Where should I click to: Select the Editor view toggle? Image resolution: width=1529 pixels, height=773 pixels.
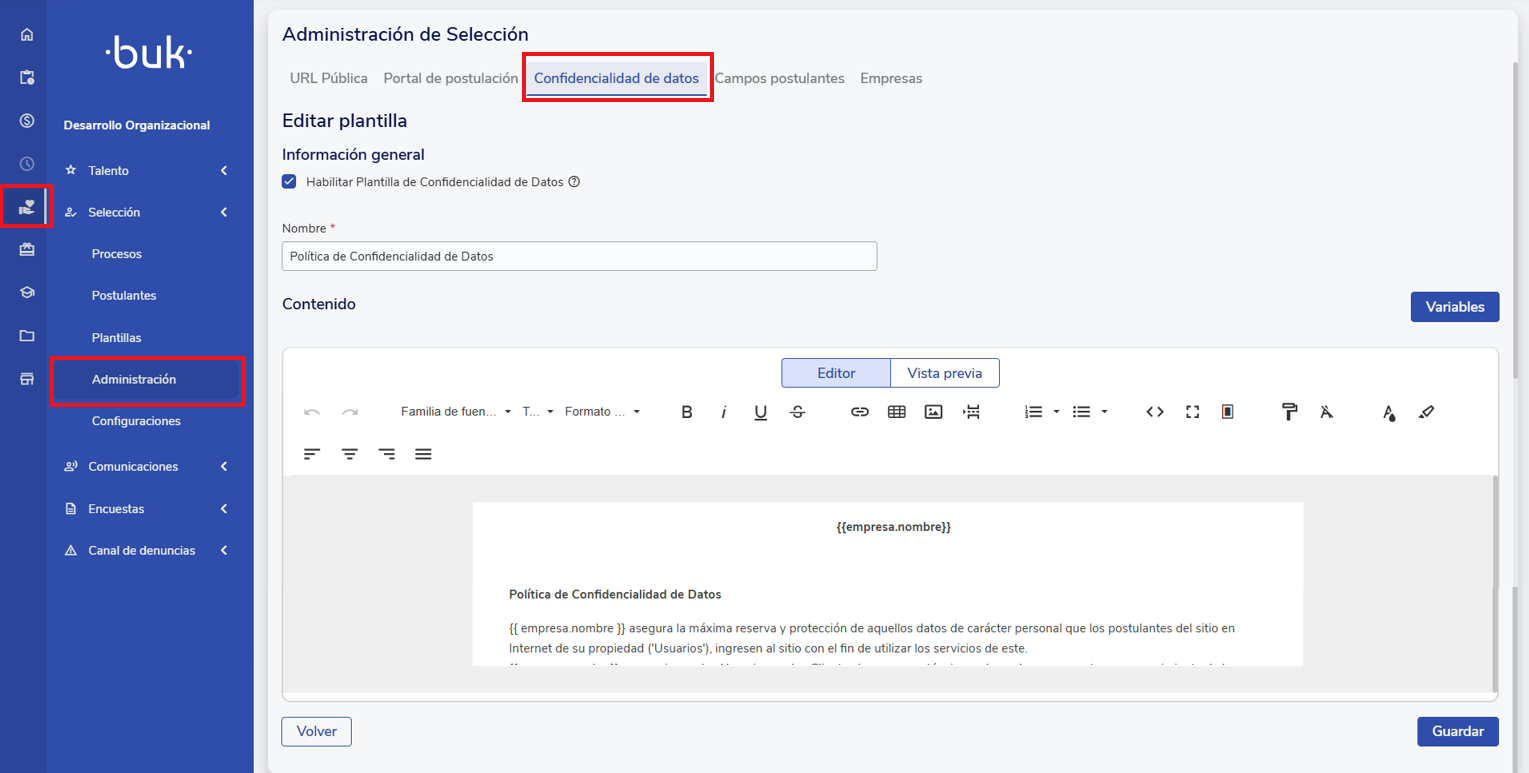[x=836, y=373]
